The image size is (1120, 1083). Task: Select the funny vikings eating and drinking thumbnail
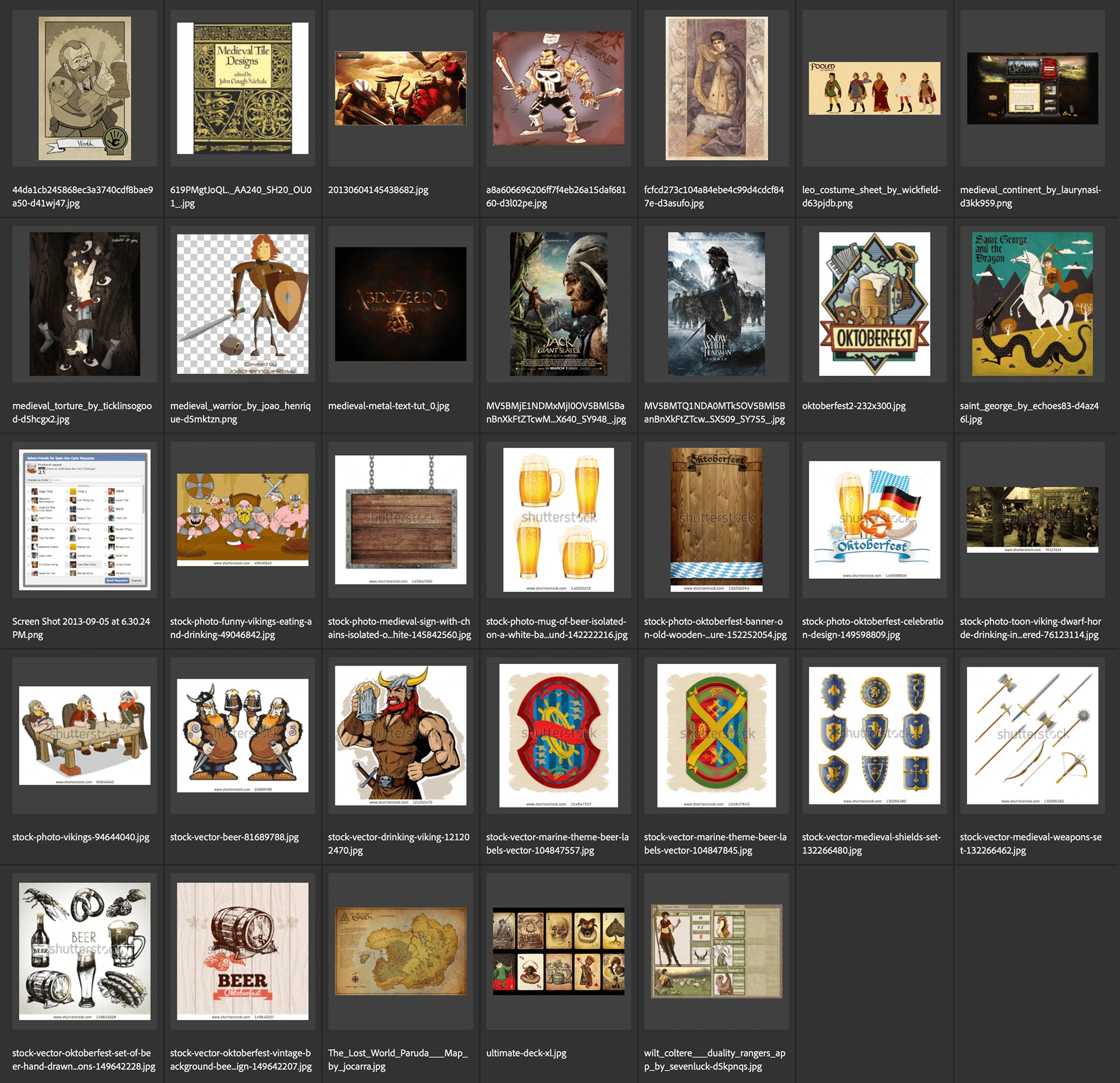tap(243, 519)
